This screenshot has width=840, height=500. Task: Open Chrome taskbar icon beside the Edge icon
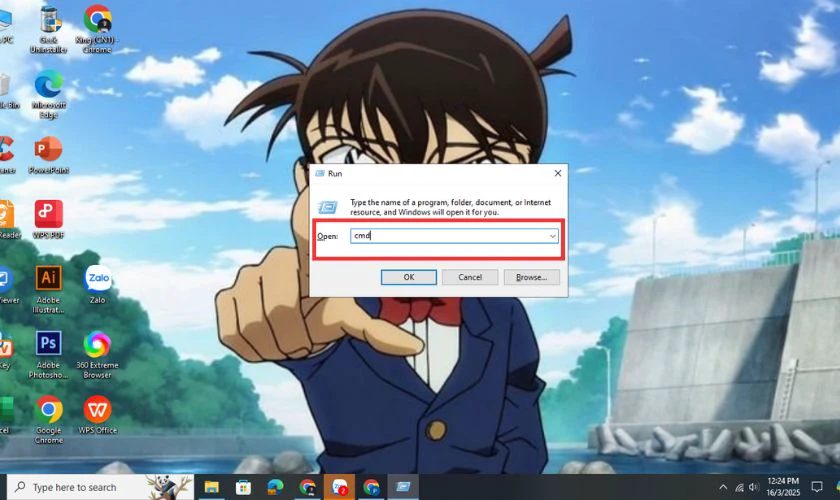click(308, 487)
